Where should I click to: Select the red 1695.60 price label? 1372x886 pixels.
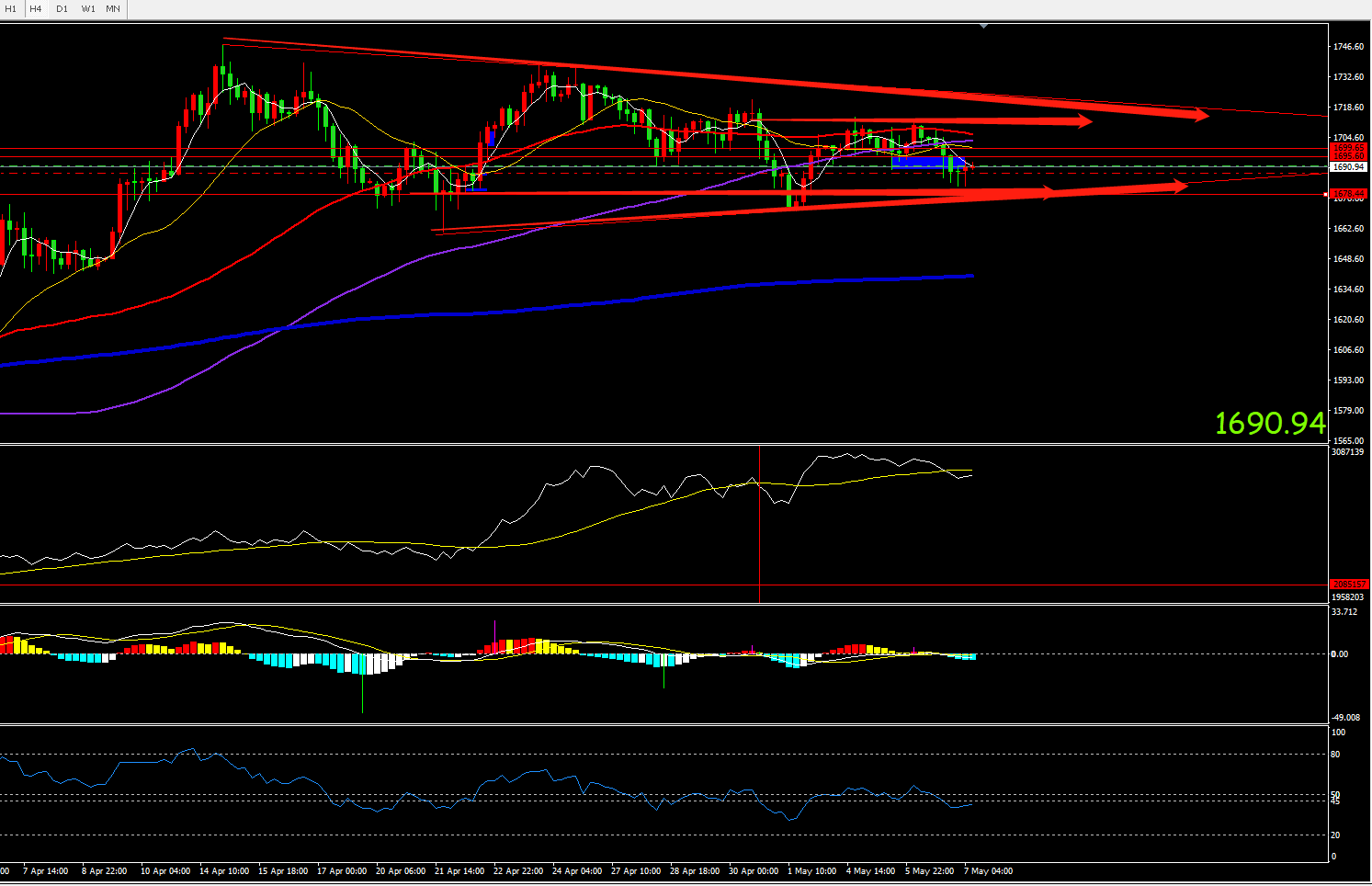1348,156
